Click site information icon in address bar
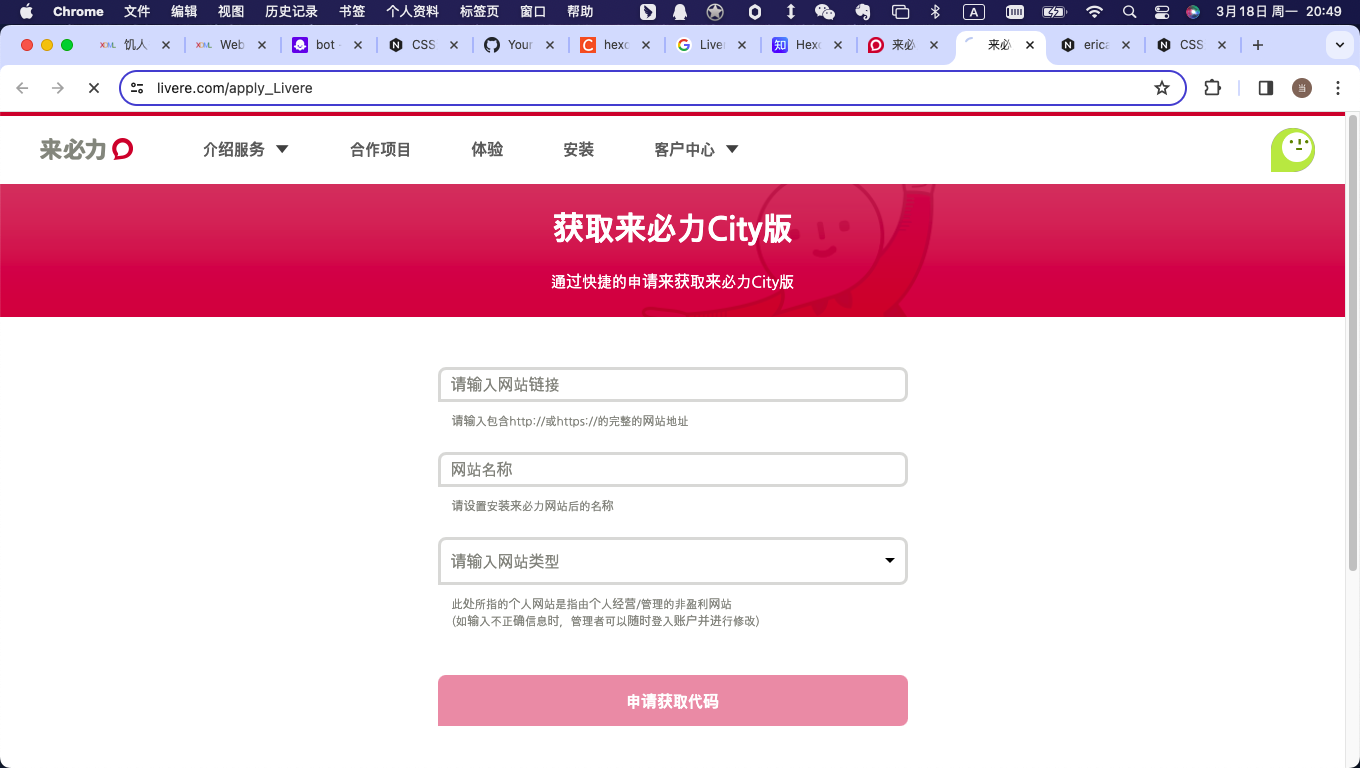The width and height of the screenshot is (1360, 768). (x=138, y=88)
